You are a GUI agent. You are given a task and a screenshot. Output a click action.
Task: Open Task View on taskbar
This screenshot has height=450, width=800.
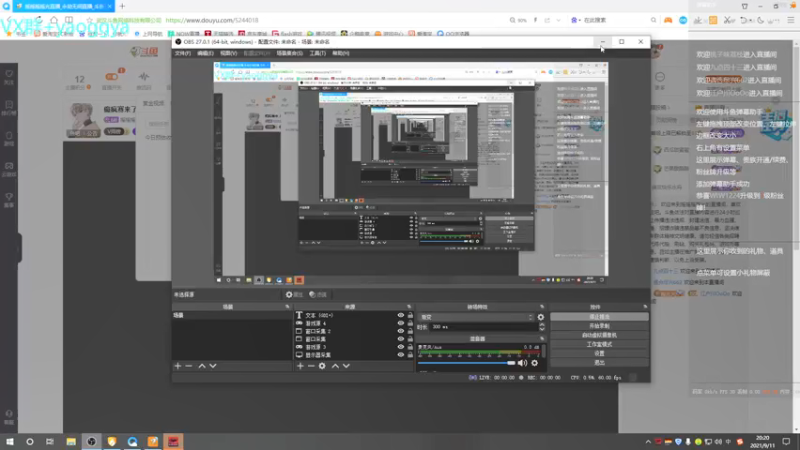click(x=49, y=441)
